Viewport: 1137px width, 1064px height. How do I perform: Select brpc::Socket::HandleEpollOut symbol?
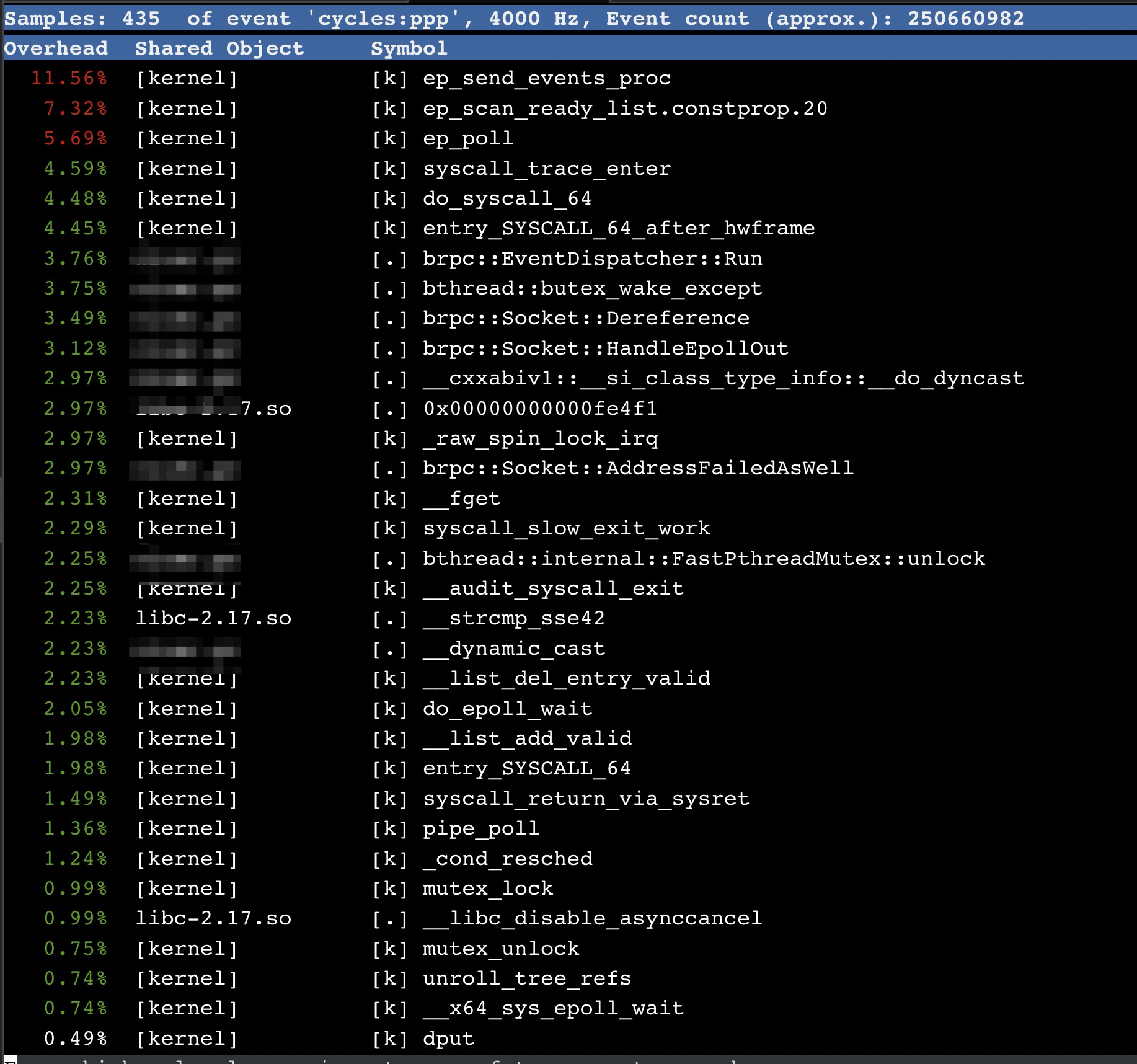click(605, 348)
